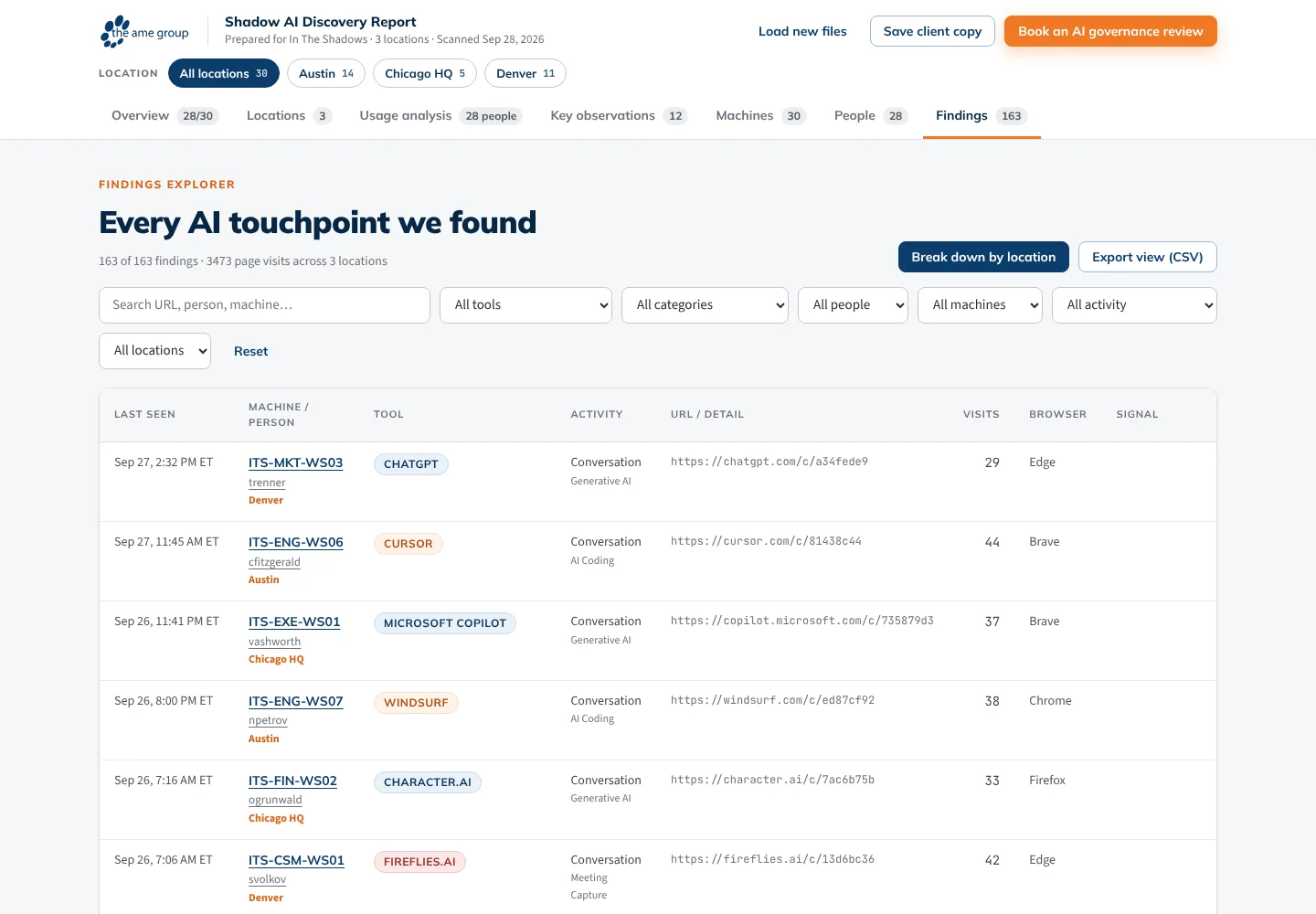Click the copilot.microsoft.com URL
1316x914 pixels.
point(802,621)
